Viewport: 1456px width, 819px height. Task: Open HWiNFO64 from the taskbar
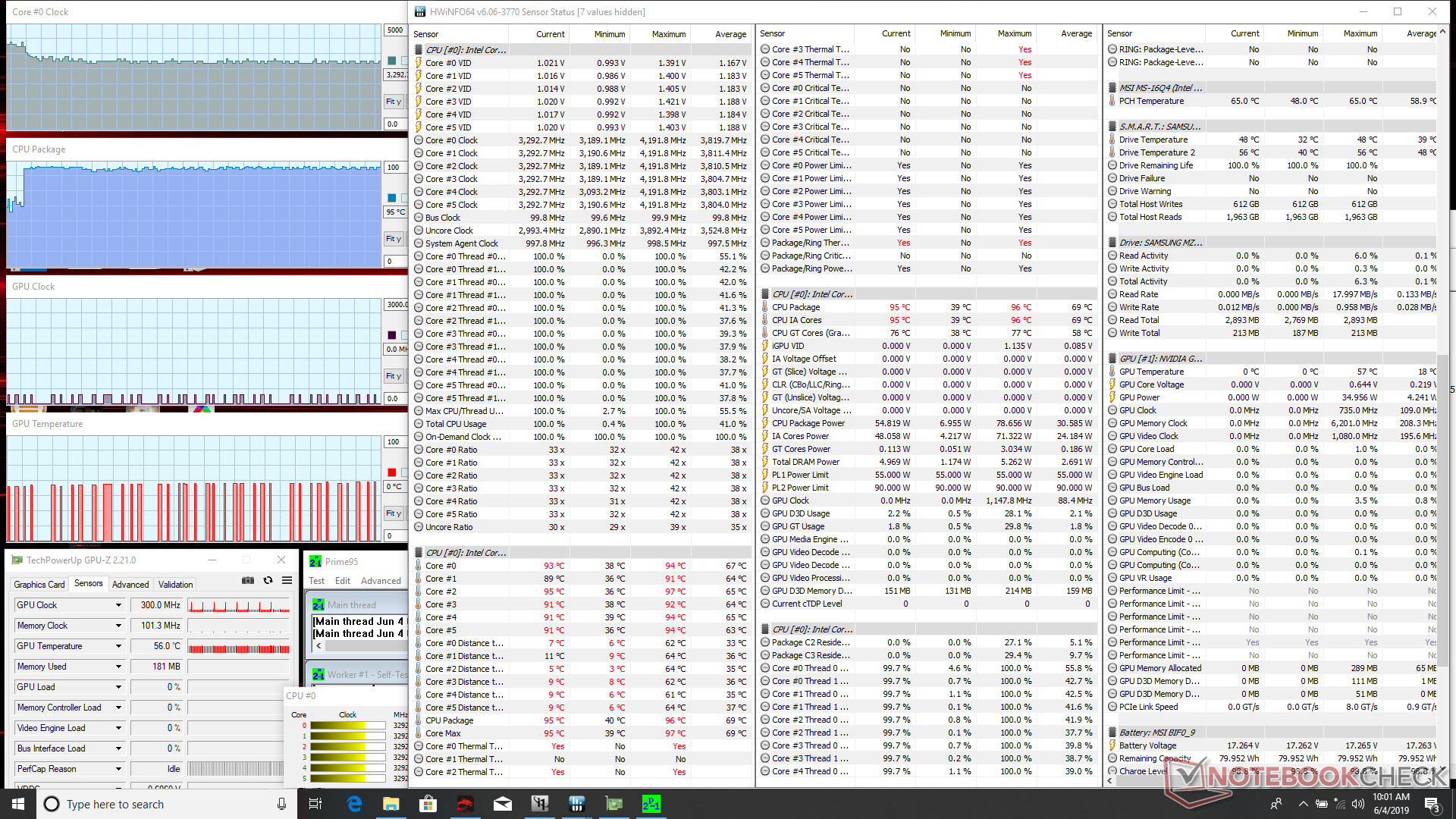(576, 804)
